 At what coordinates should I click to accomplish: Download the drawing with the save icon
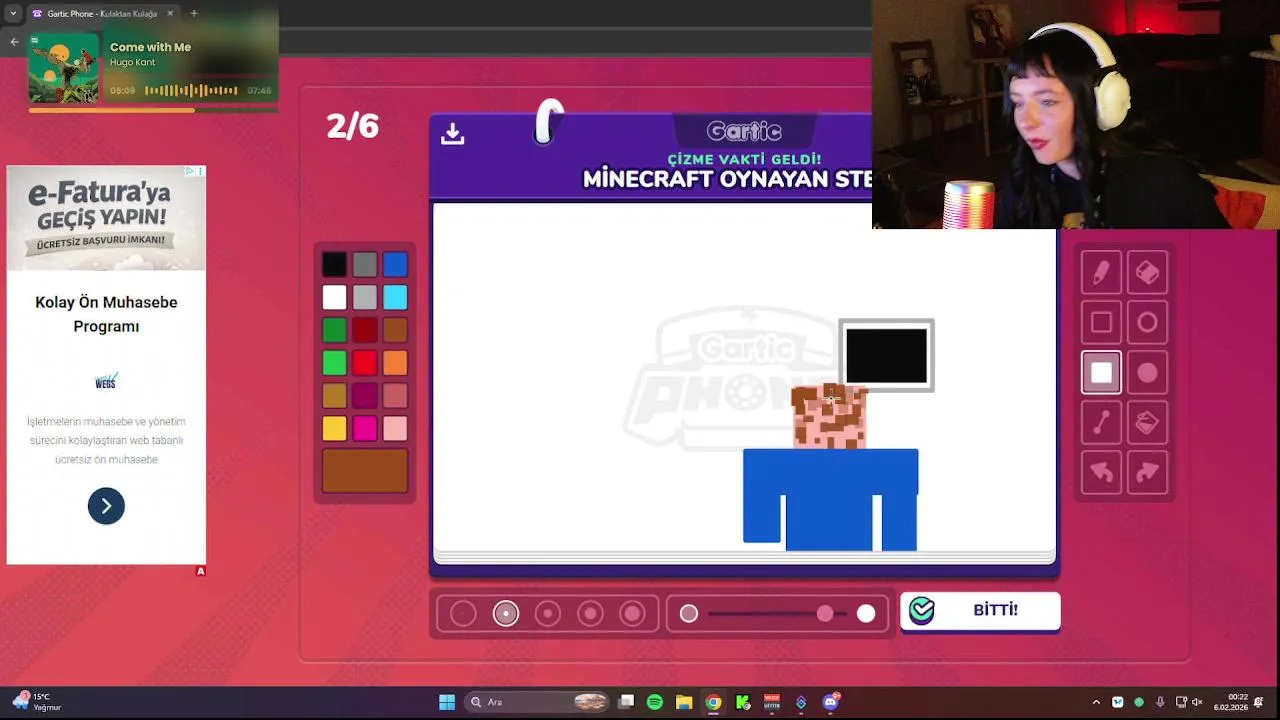[x=453, y=133]
